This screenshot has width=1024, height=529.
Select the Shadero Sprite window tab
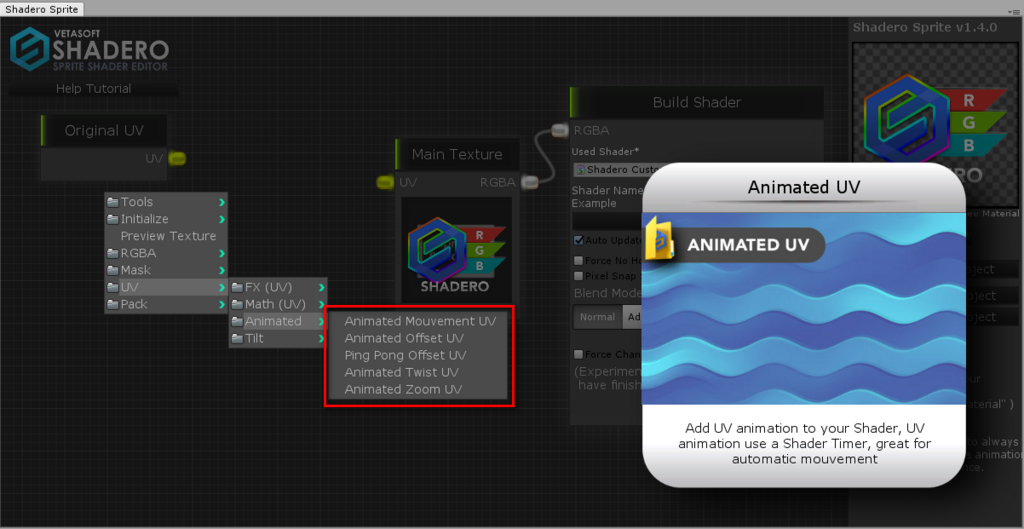41,8
